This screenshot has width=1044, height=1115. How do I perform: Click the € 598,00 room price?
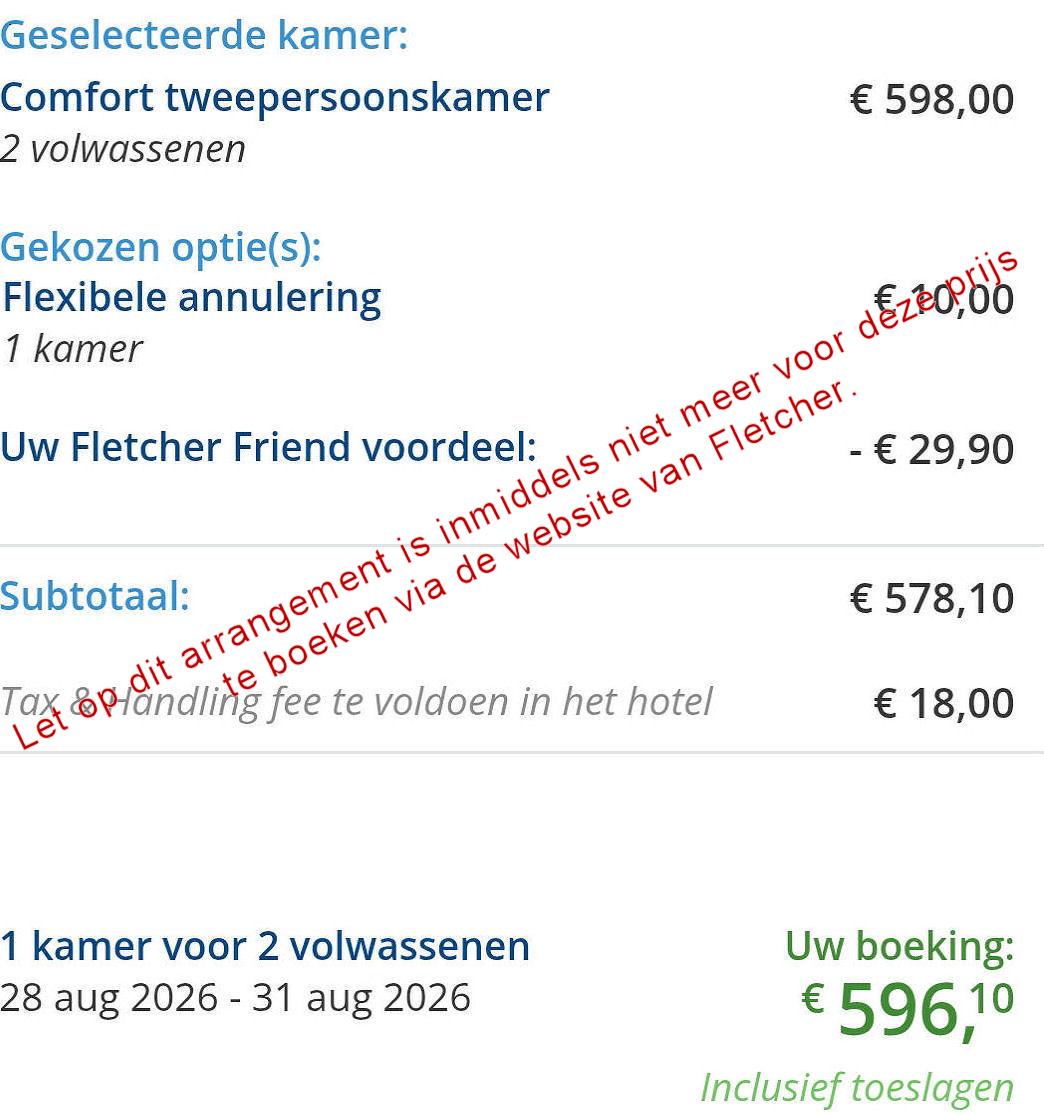coord(931,100)
